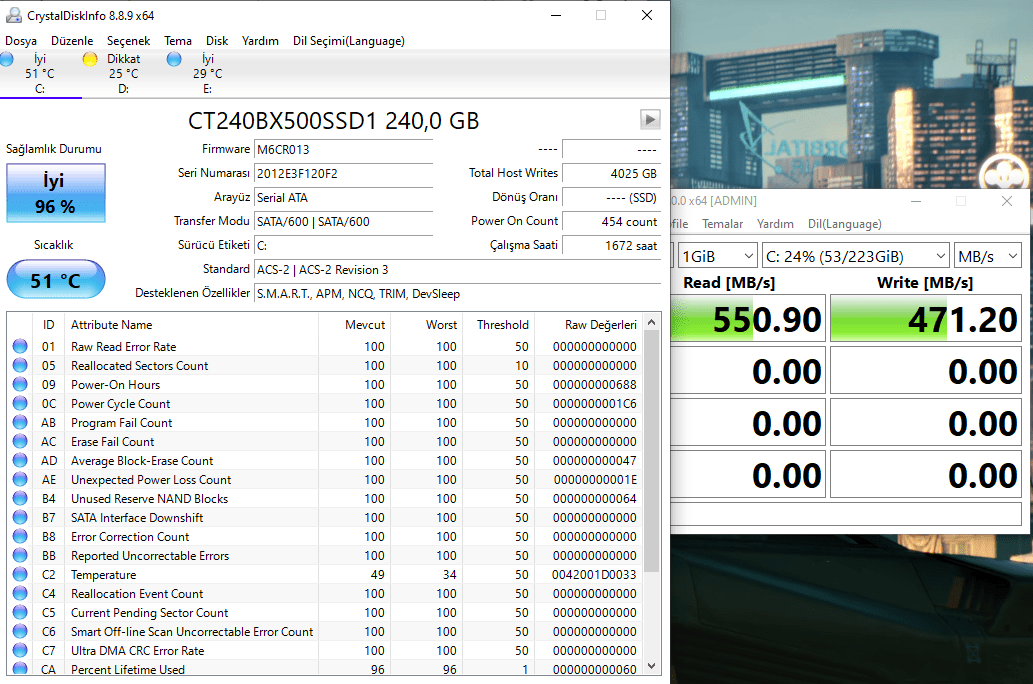Click the serial number field 2012E3F120F2
This screenshot has height=684, width=1033.
pos(343,173)
